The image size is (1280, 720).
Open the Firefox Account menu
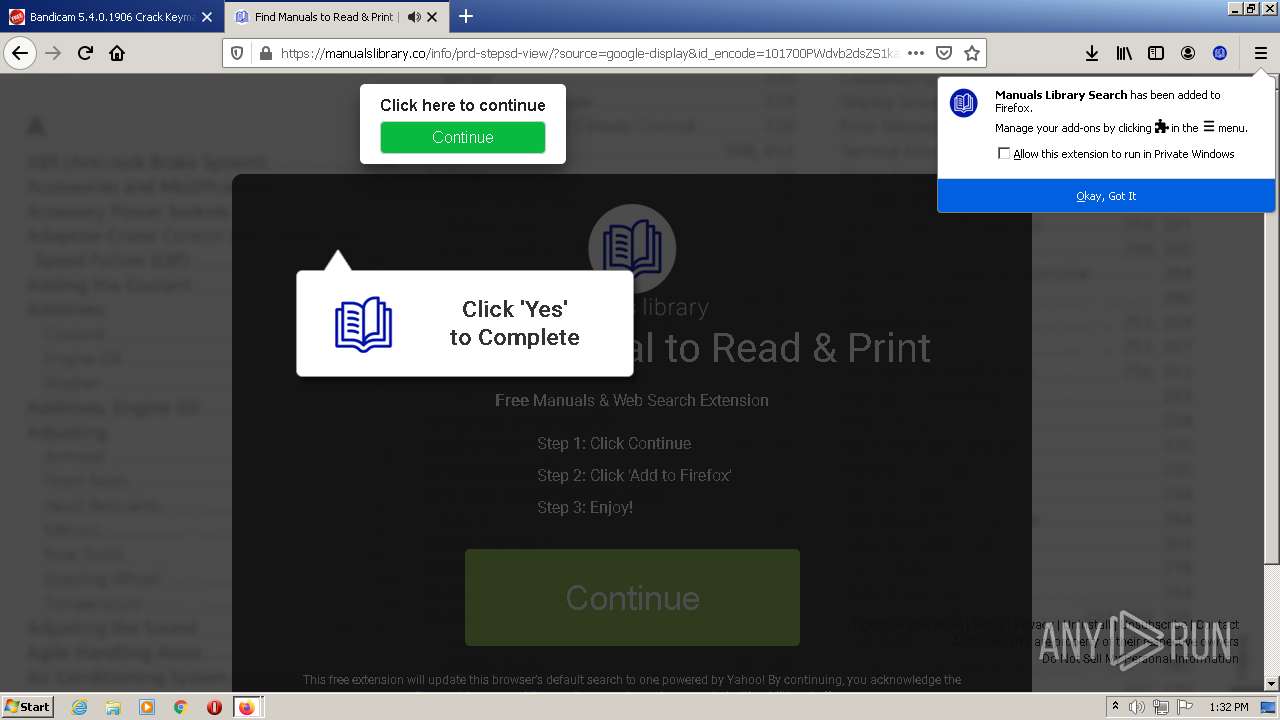point(1188,53)
